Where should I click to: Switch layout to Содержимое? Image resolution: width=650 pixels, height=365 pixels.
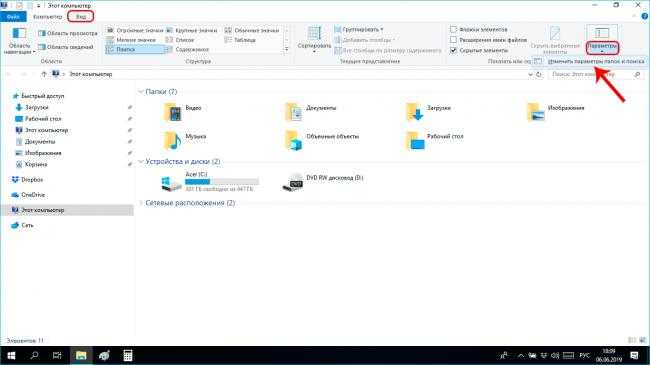(x=187, y=49)
